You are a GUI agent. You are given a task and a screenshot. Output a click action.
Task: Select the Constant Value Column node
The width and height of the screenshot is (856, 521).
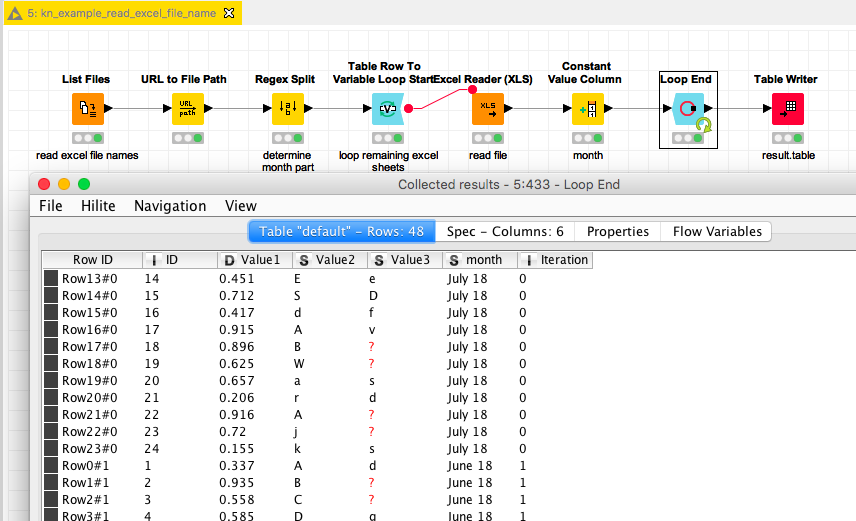coord(587,109)
